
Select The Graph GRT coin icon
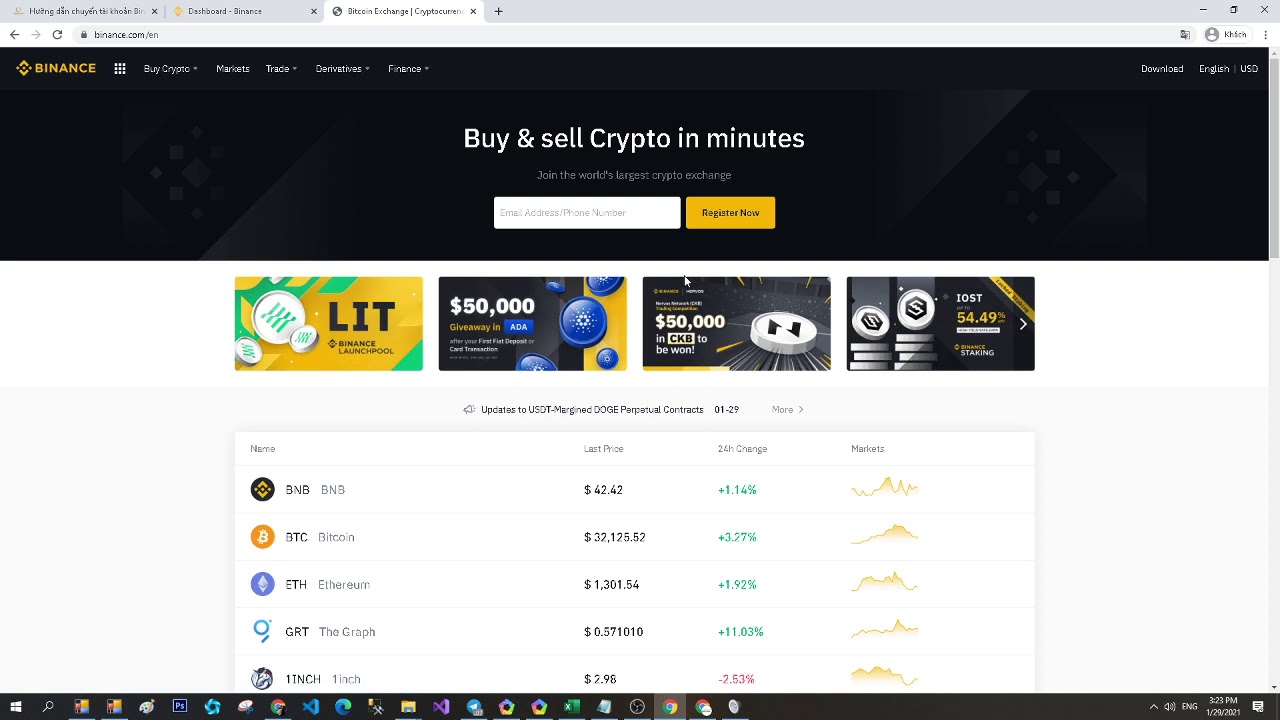[x=262, y=631]
